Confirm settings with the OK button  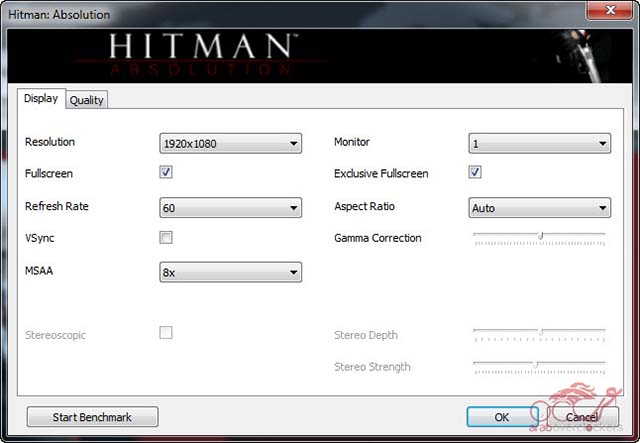[x=502, y=416]
